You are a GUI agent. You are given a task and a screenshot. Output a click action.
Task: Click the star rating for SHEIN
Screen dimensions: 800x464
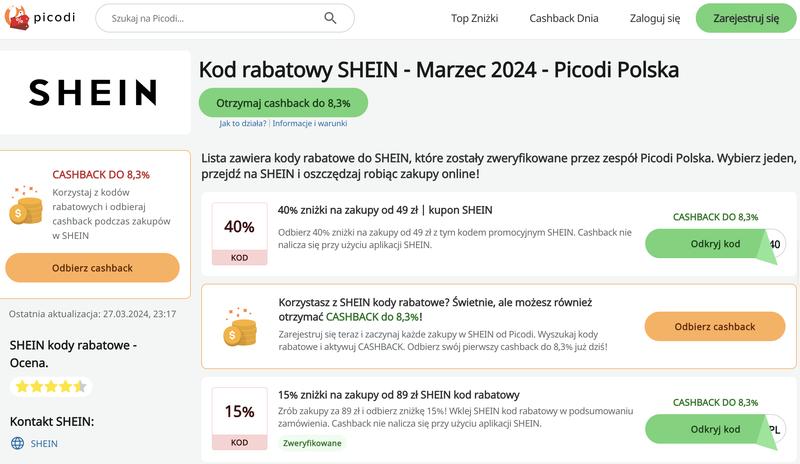click(x=50, y=386)
